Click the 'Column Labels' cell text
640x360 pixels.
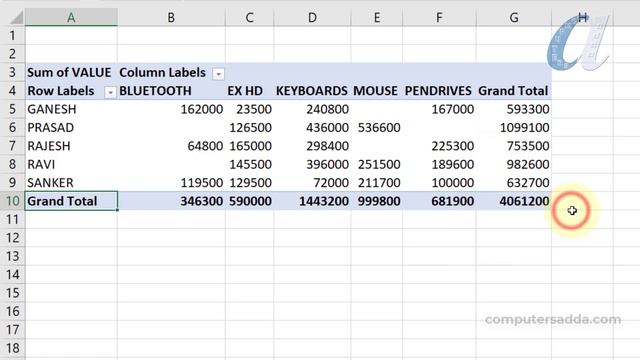click(x=162, y=72)
